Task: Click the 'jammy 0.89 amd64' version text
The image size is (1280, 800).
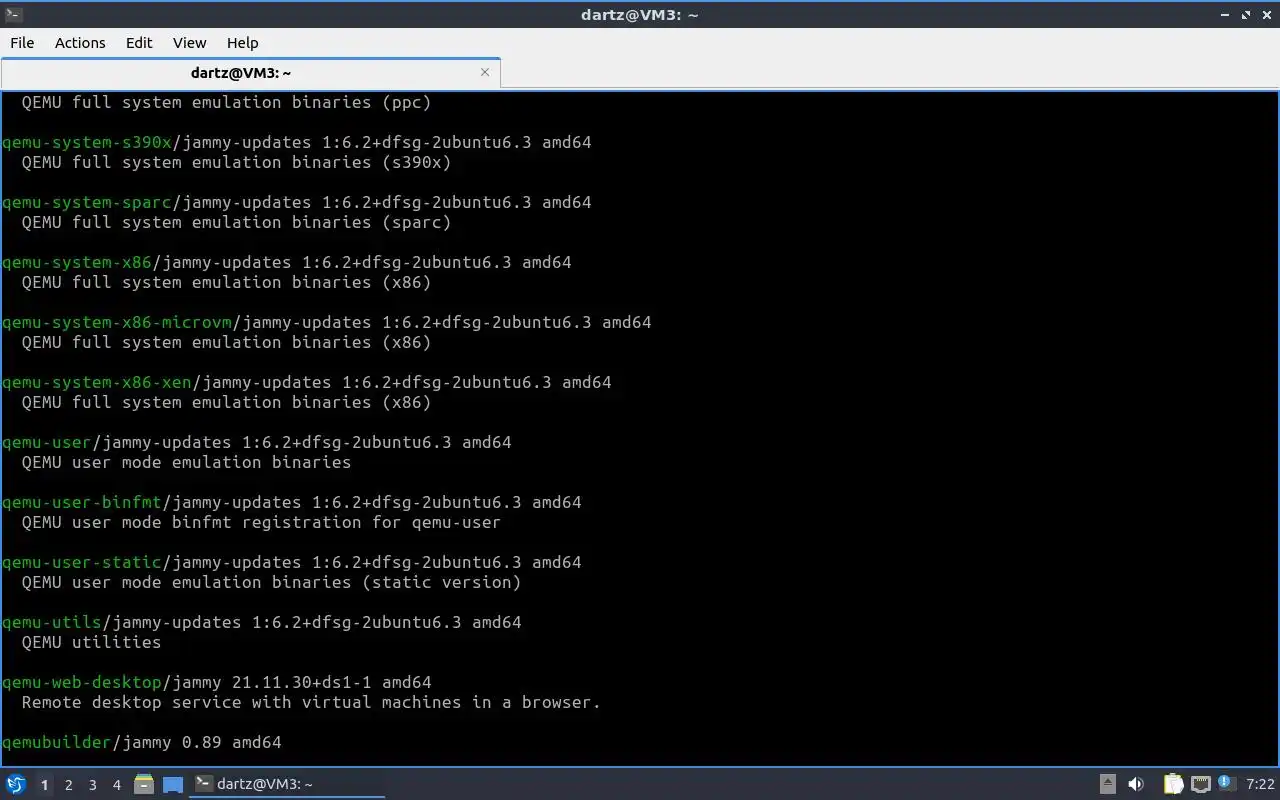Action: 202,742
